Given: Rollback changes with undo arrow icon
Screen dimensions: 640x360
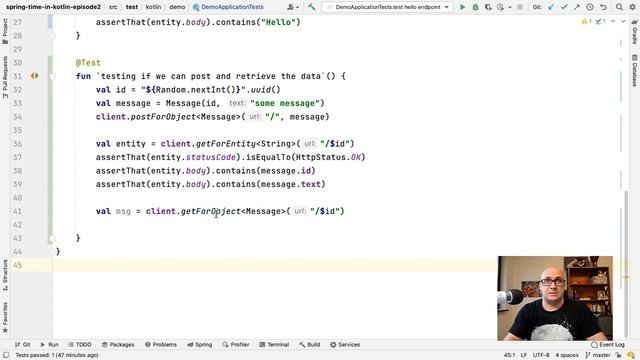Looking at the screenshot, I should 603,7.
